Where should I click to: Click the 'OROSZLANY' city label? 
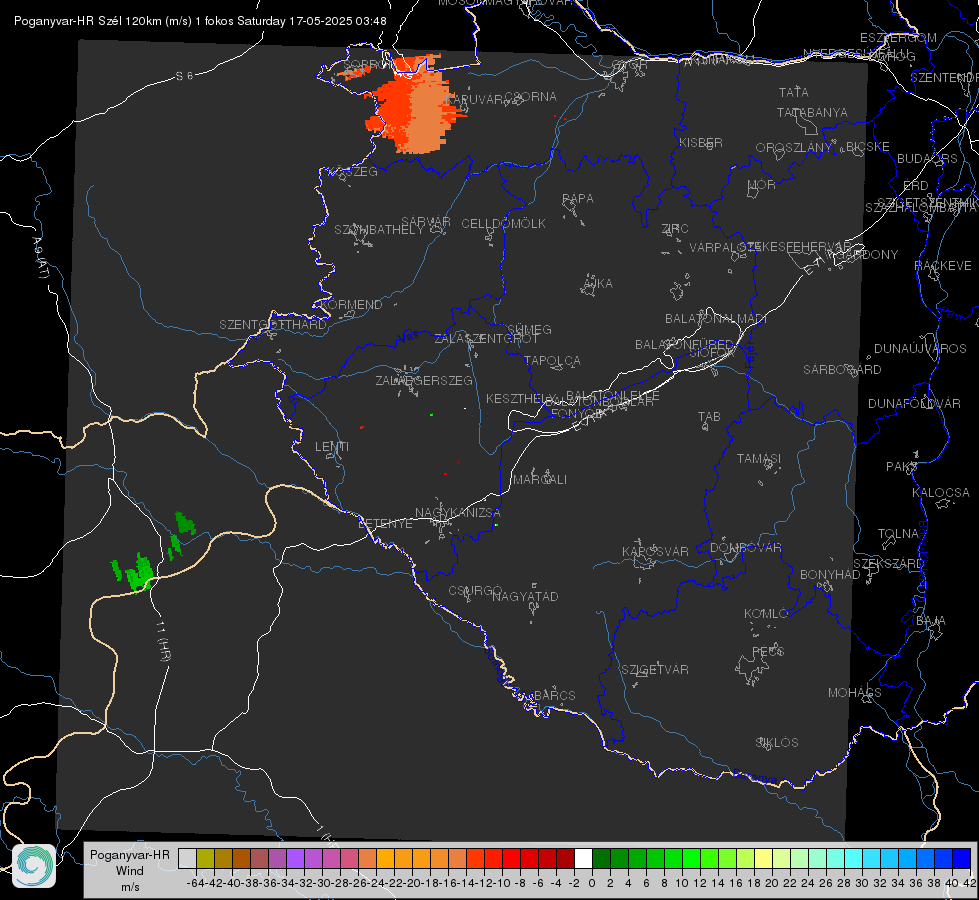[x=794, y=148]
